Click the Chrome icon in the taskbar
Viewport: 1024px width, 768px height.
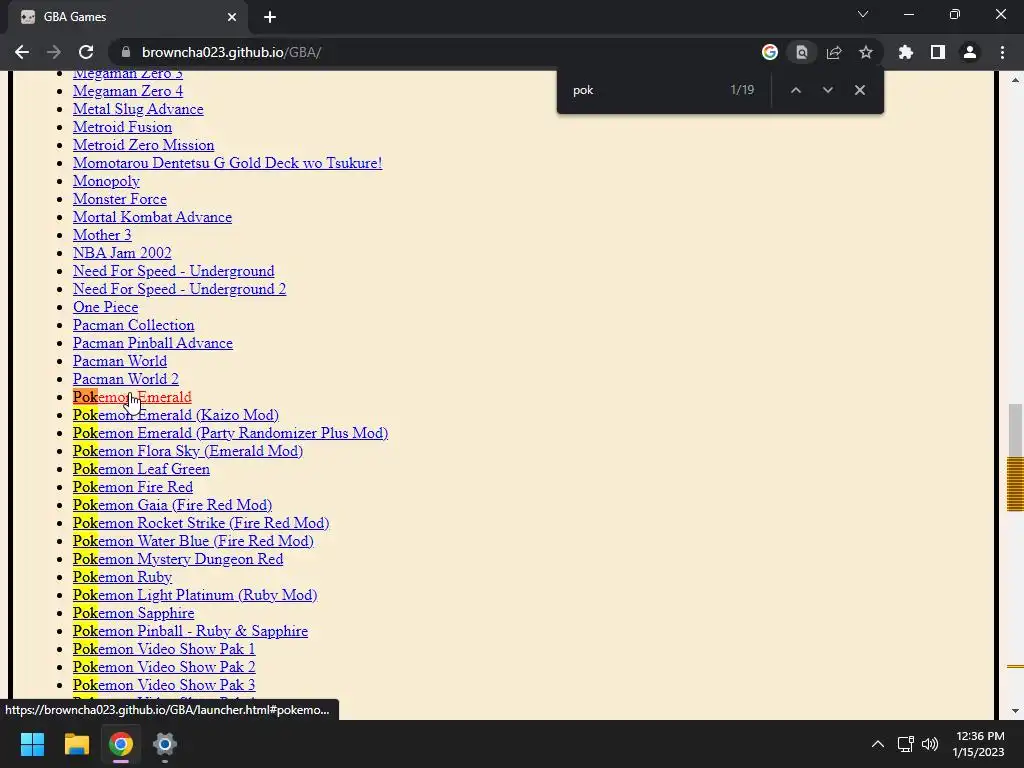point(121,744)
